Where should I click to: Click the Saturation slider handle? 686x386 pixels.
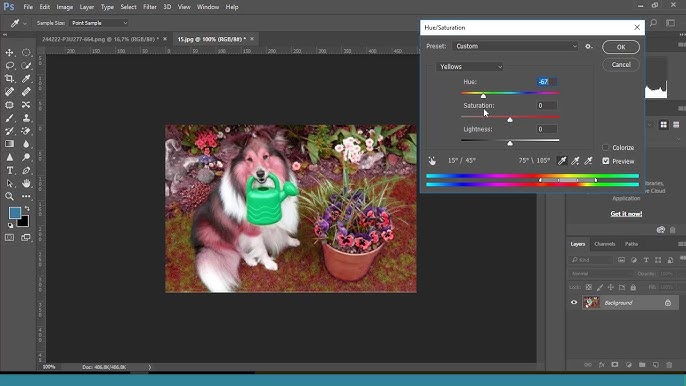(x=510, y=119)
